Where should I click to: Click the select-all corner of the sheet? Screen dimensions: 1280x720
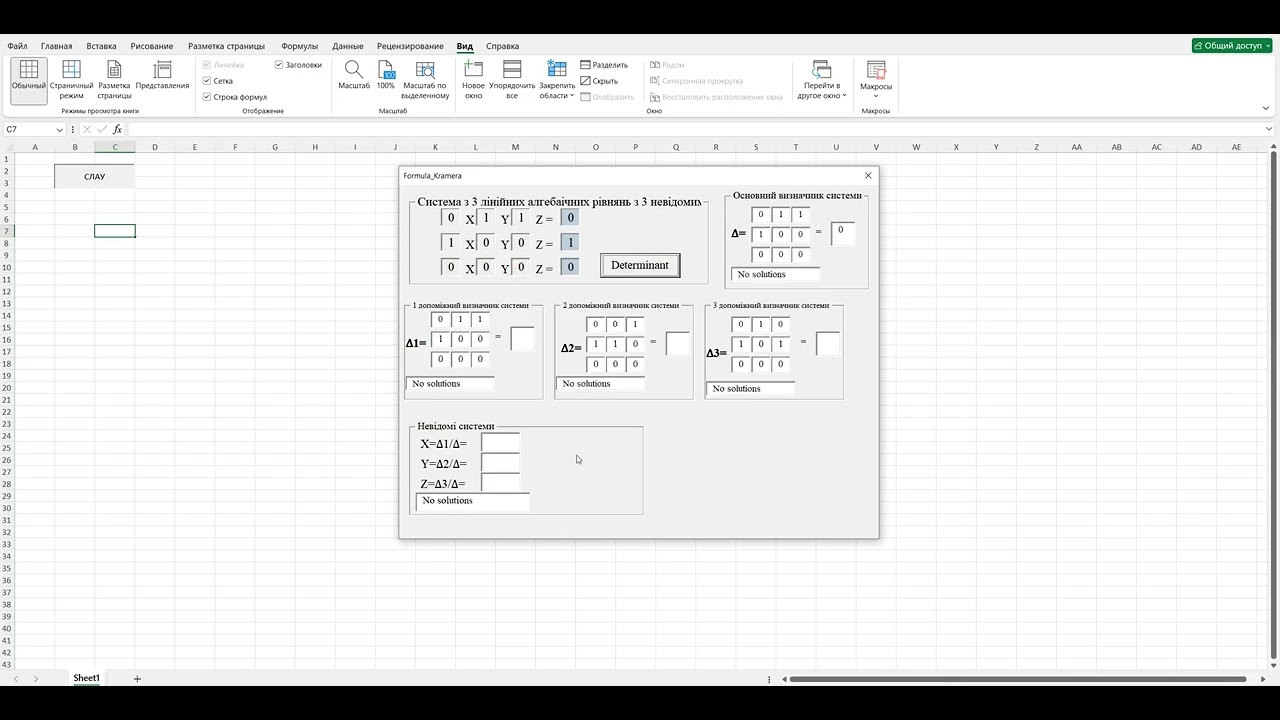pyautogui.click(x=6, y=147)
